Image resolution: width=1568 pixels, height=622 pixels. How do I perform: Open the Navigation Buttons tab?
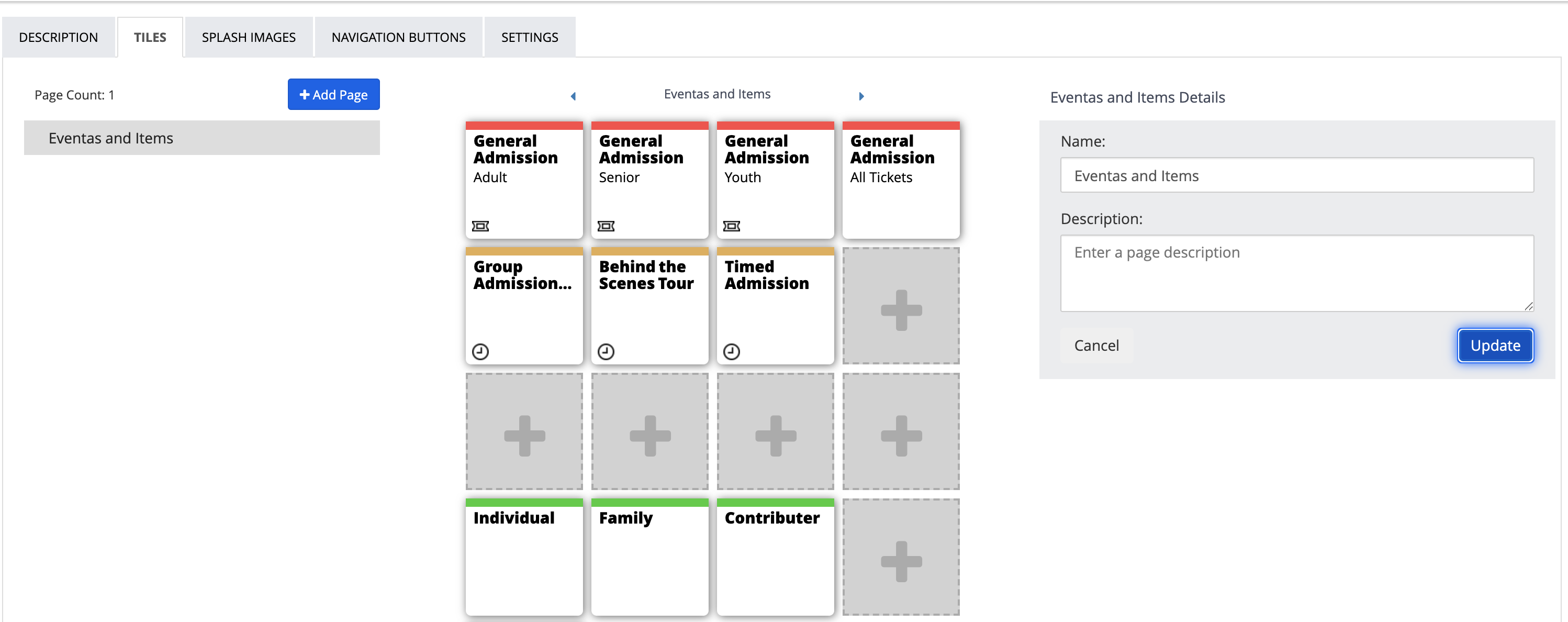(x=398, y=38)
